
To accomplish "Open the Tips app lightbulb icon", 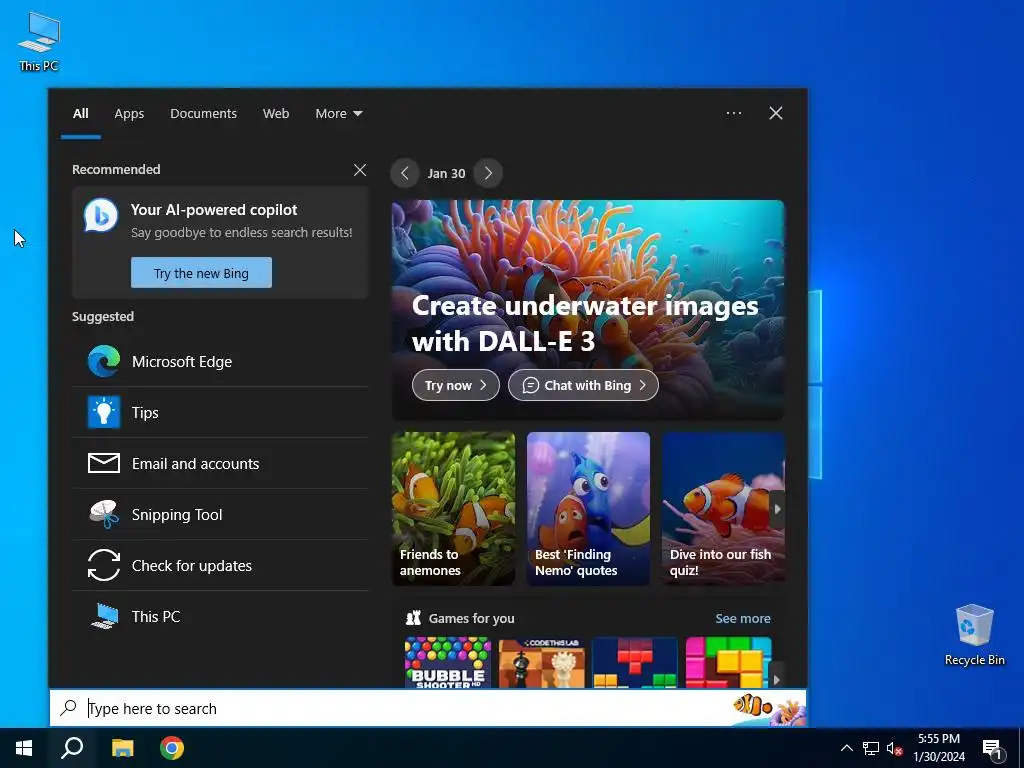I will coord(104,412).
